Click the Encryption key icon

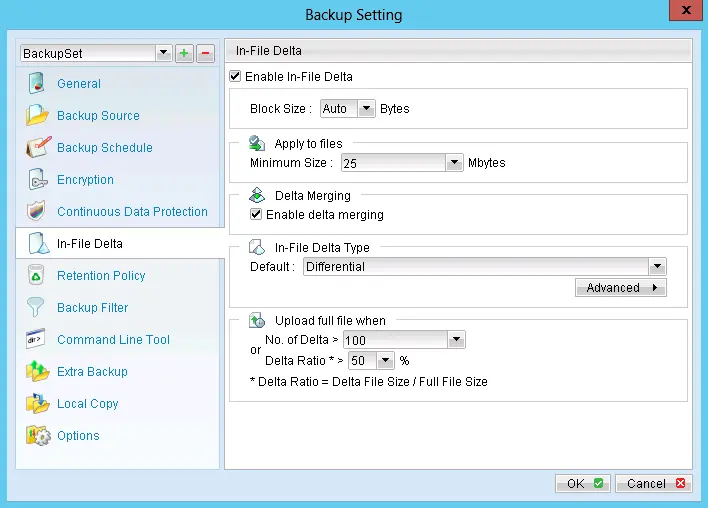pyautogui.click(x=37, y=179)
